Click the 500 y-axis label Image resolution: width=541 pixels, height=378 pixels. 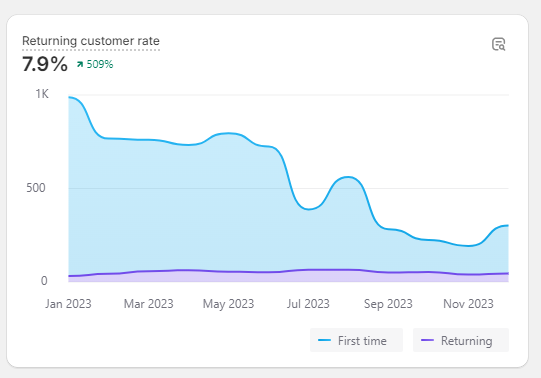[36, 188]
